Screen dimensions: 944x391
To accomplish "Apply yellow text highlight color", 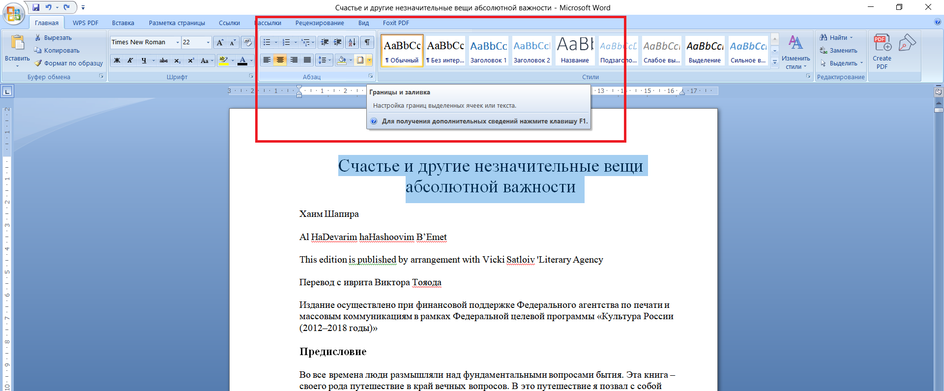I will (223, 60).
